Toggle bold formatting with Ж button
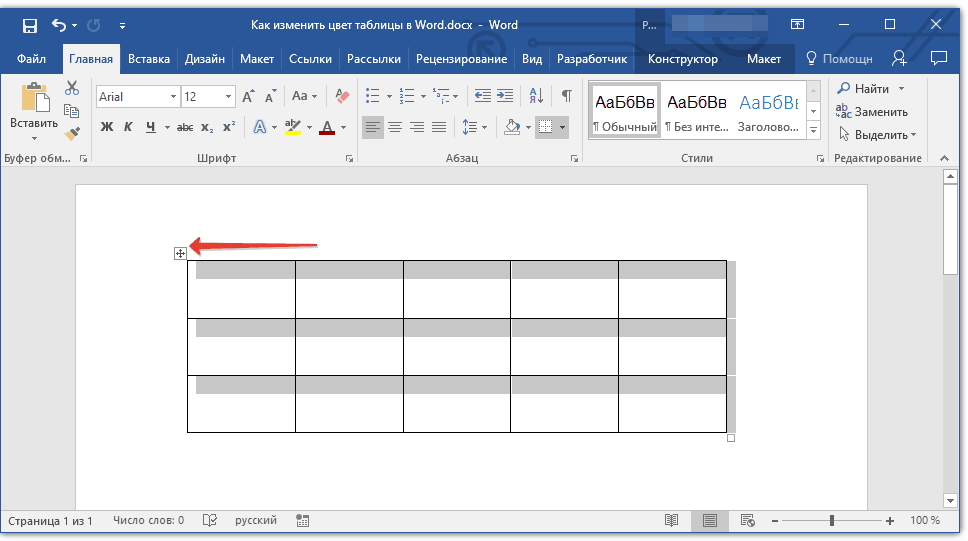Viewport: 968px width, 541px height. 107,127
